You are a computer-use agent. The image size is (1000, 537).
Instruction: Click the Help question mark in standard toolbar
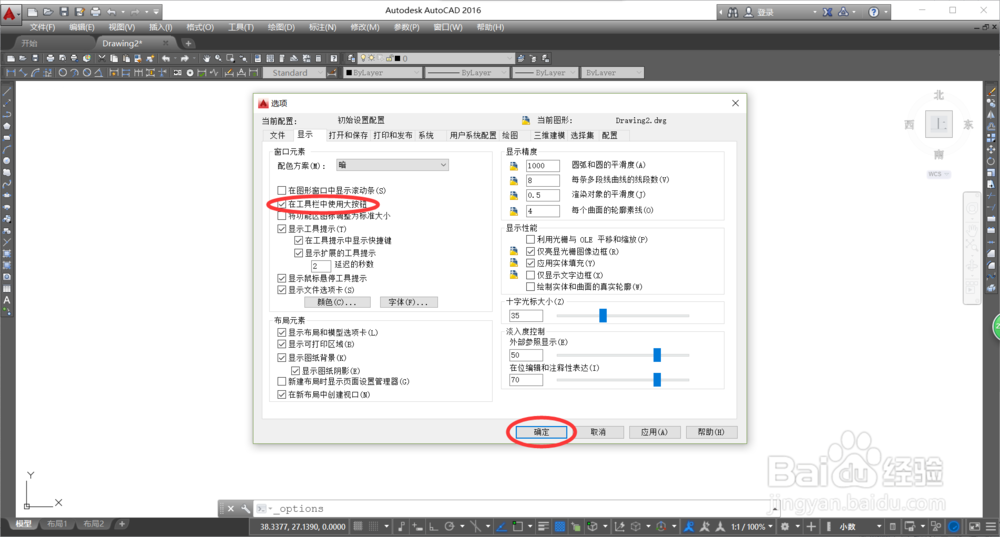pyautogui.click(x=334, y=58)
